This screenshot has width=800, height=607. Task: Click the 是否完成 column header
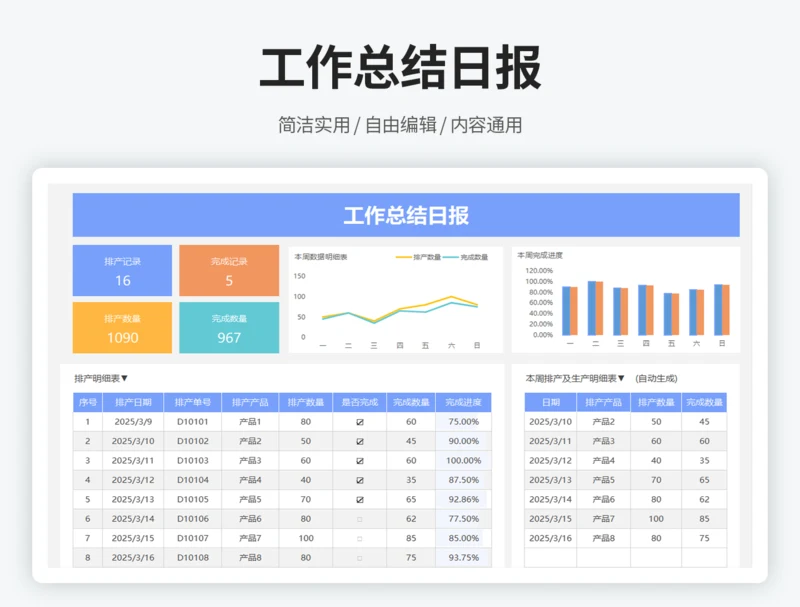(360, 403)
